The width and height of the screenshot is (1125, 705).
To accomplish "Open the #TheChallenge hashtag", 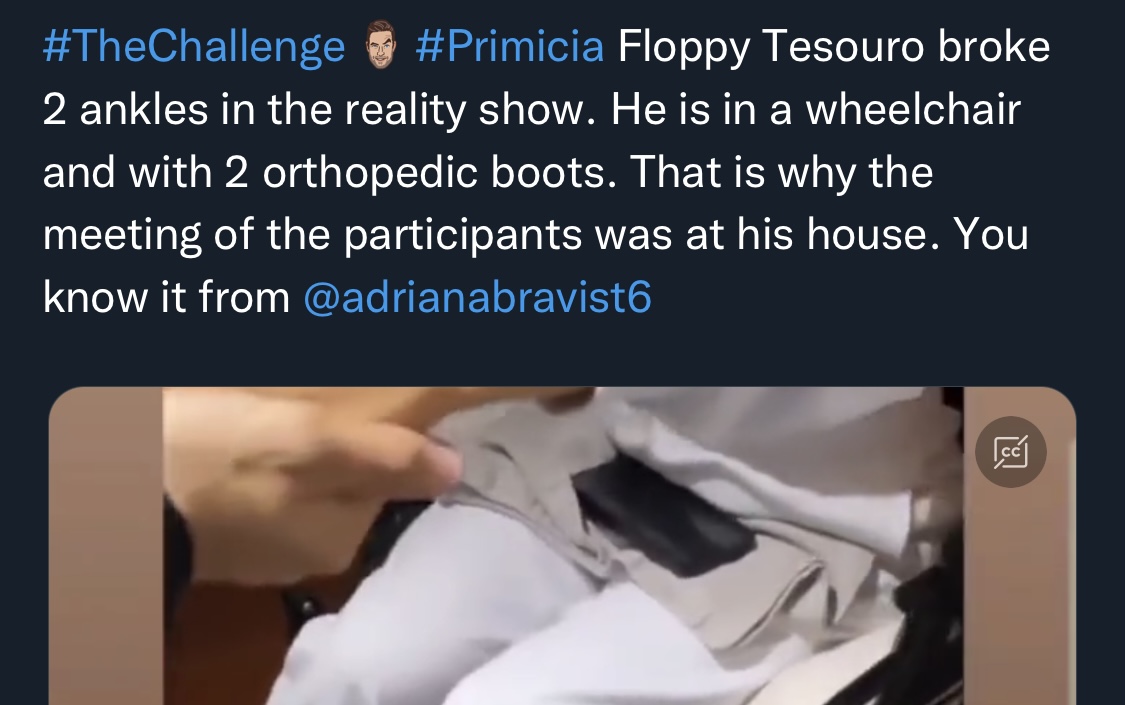I will 194,47.
